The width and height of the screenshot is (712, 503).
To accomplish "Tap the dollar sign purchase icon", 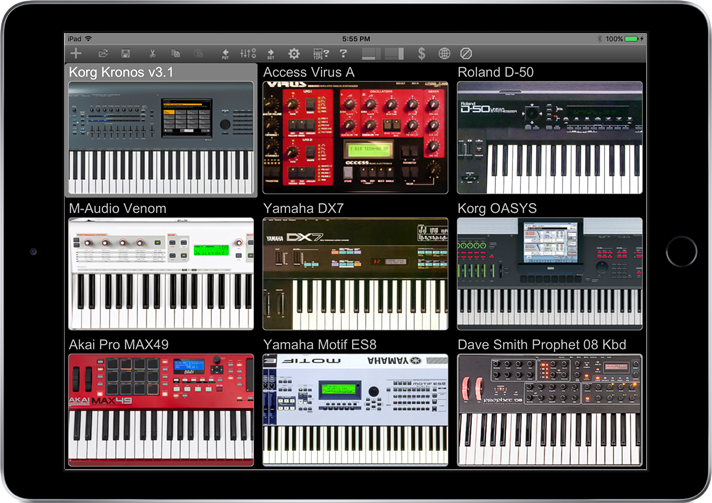I will [x=421, y=53].
